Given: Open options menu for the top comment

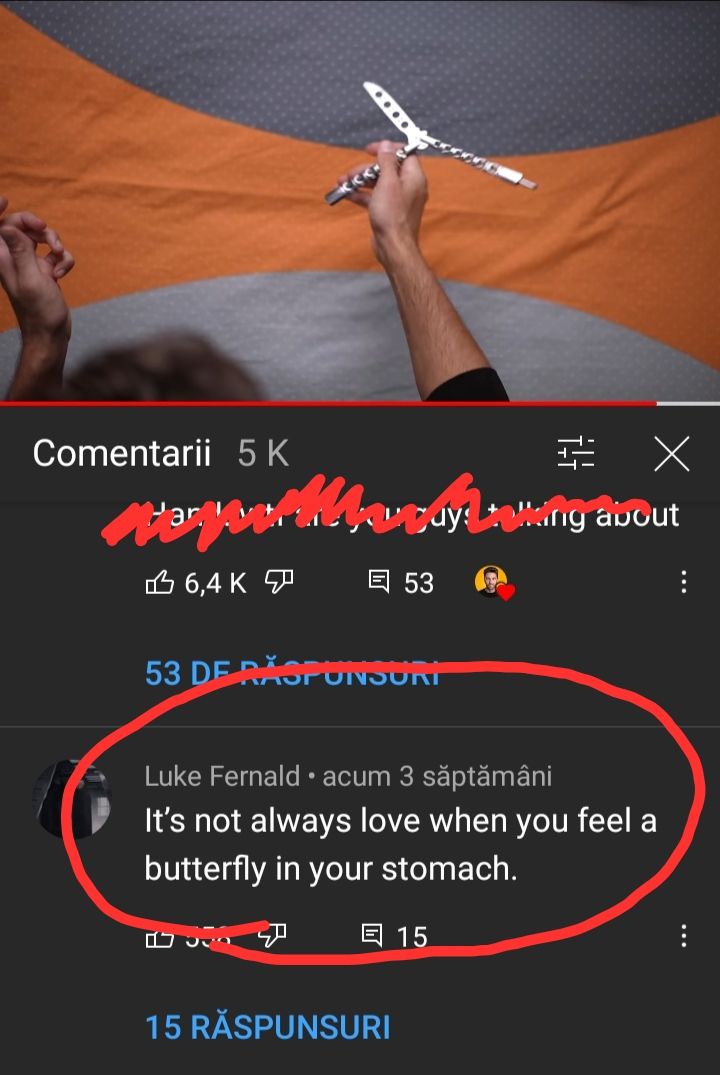Looking at the screenshot, I should (683, 582).
